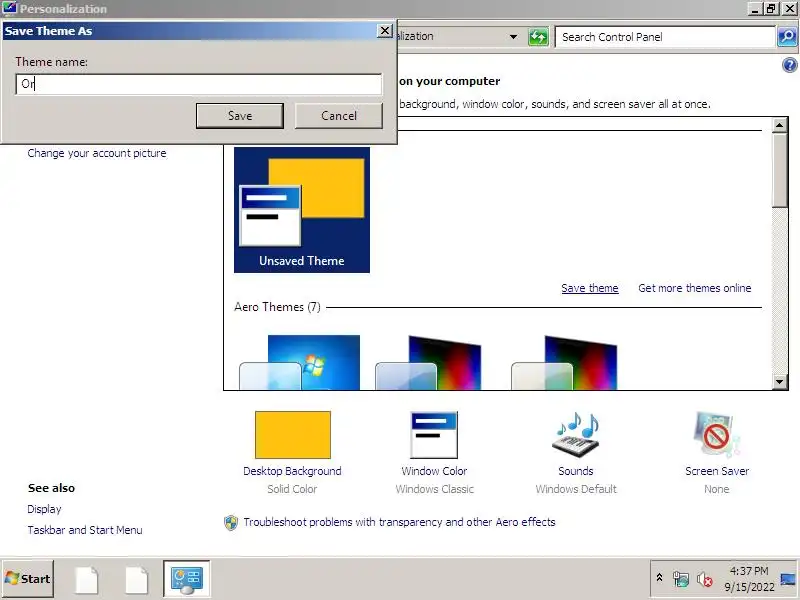Close the Save Theme As dialog
Viewport: 800px width, 600px height.
click(385, 31)
